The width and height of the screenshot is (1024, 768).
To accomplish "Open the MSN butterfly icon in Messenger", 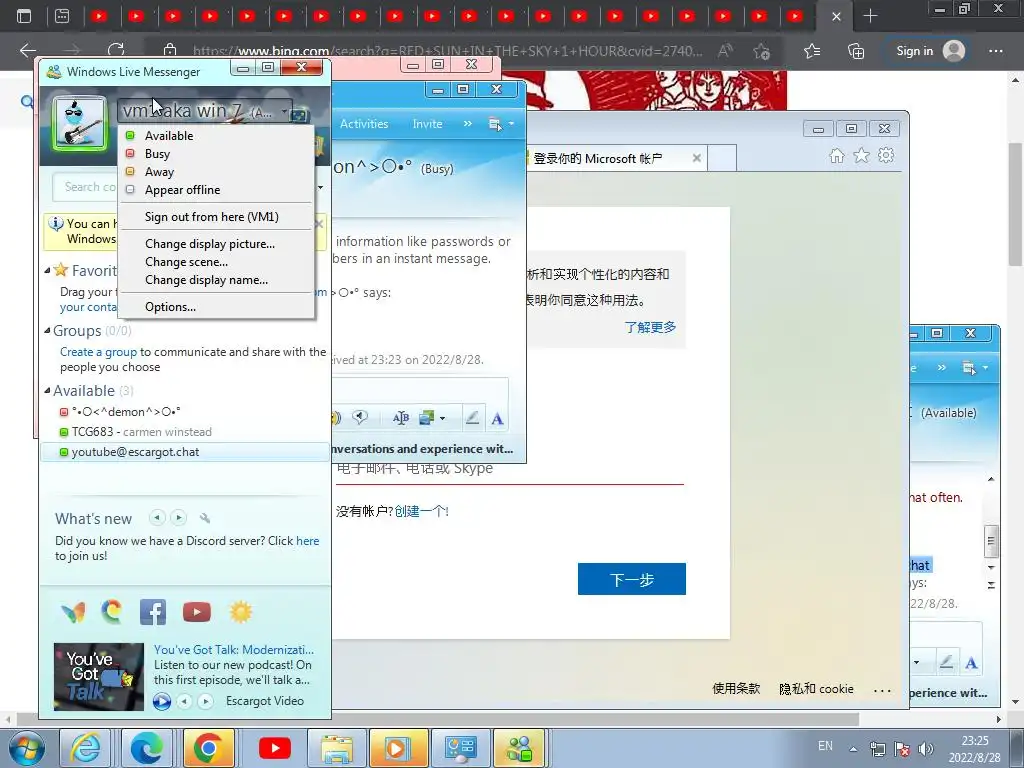I will point(73,613).
